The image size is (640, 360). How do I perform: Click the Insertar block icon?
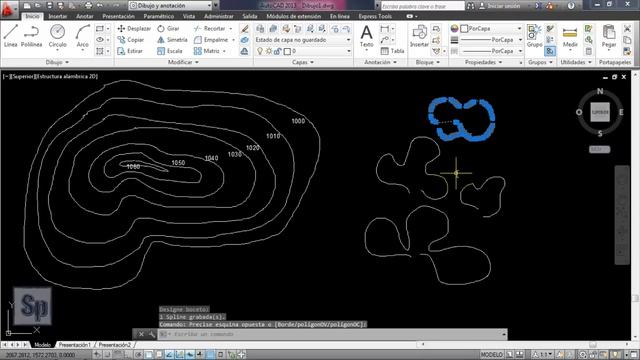coord(419,36)
